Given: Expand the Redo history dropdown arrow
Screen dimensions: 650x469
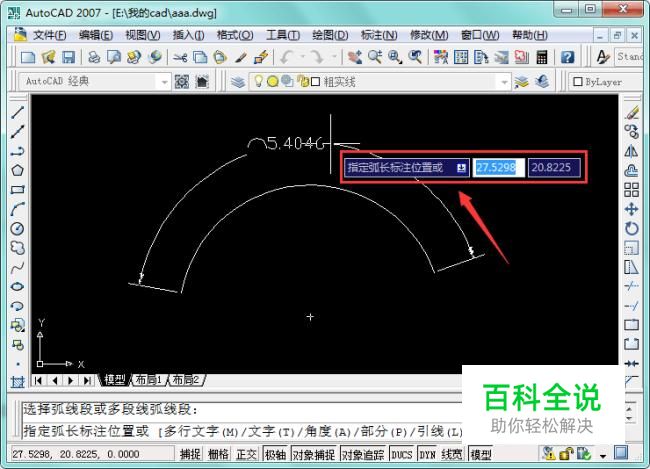Looking at the screenshot, I should (334, 57).
